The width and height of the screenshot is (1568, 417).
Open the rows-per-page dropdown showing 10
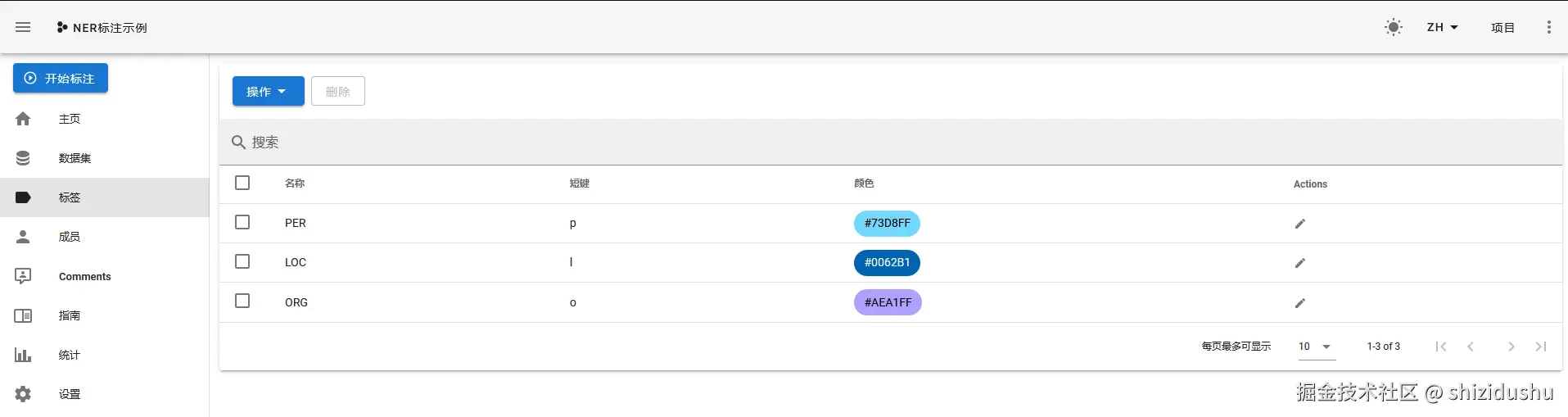[1315, 347]
